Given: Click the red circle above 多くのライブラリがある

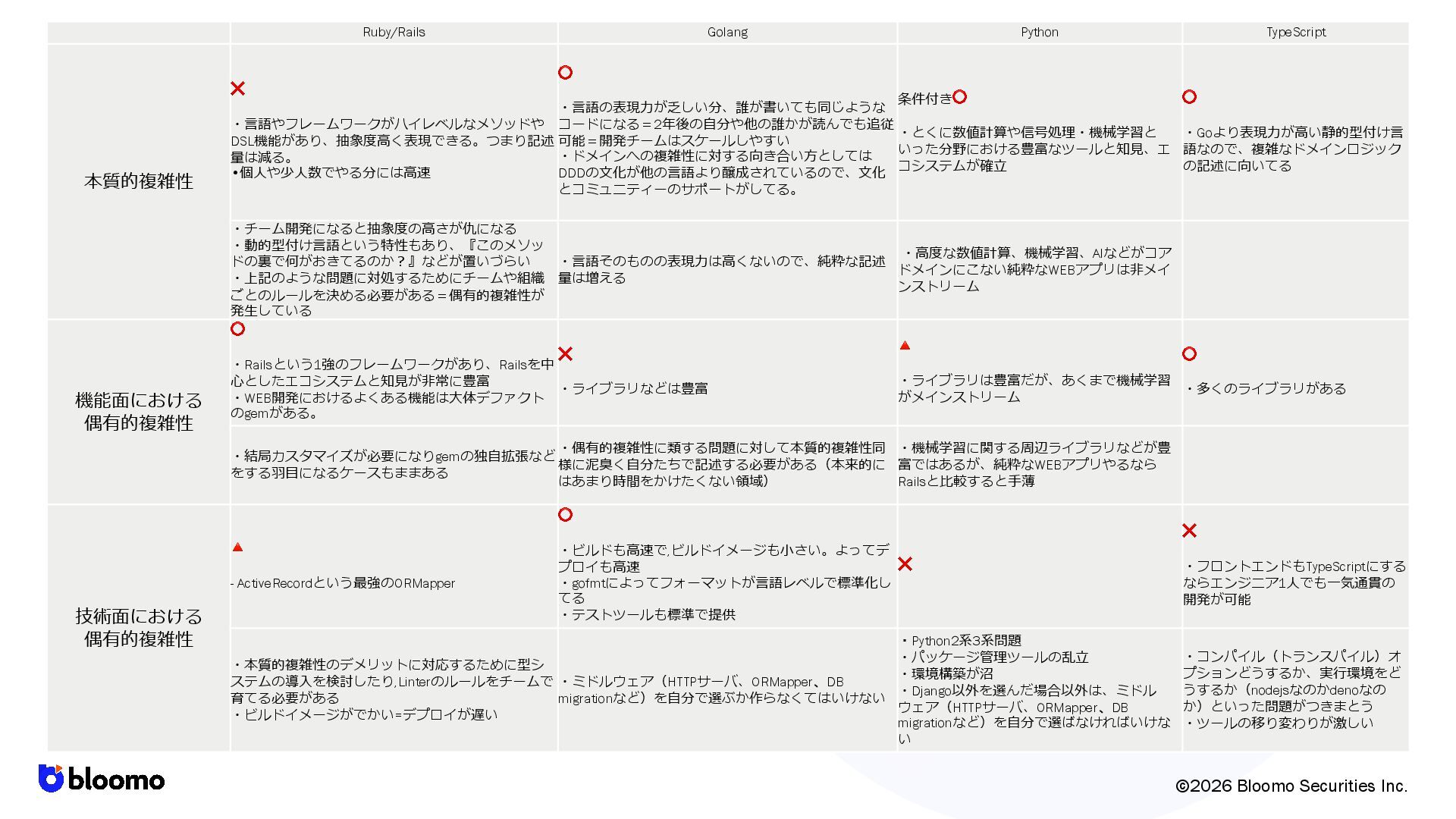Looking at the screenshot, I should [x=1189, y=354].
